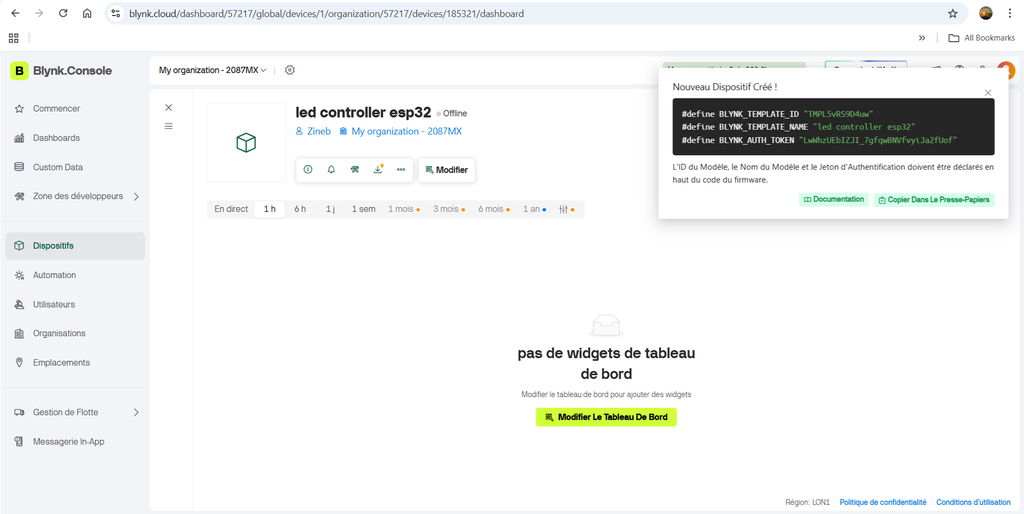The width and height of the screenshot is (1024, 514).
Task: Expand Zone des développeurs menu
Action: (x=75, y=196)
